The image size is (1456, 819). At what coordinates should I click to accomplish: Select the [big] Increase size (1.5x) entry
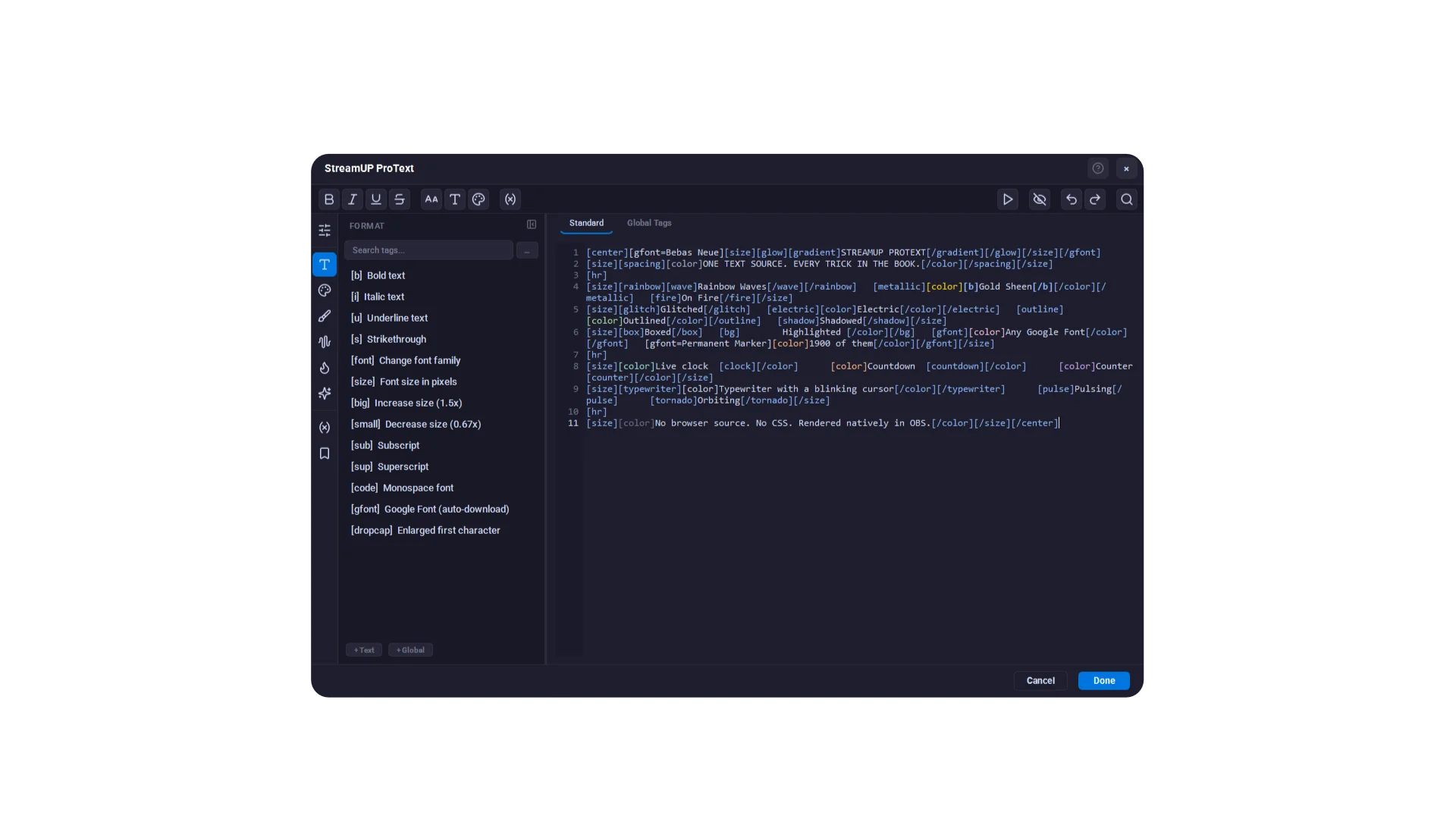pyautogui.click(x=440, y=403)
